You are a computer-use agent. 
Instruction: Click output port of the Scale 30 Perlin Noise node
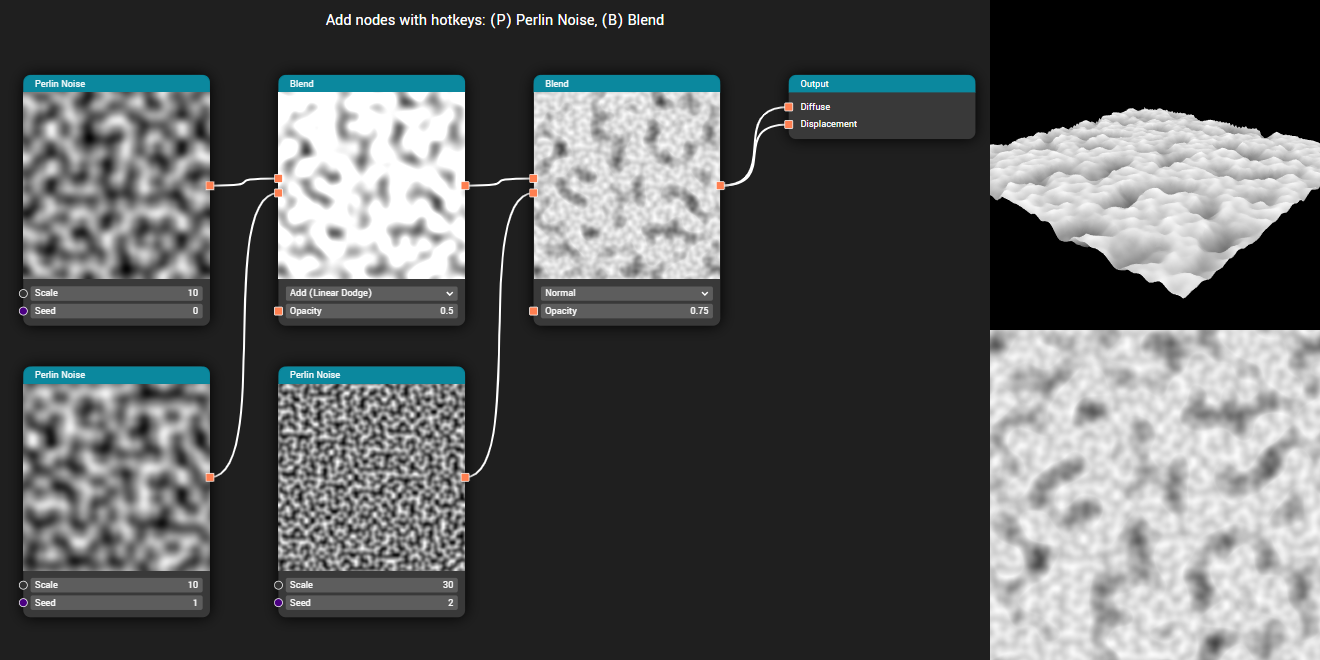tap(465, 477)
